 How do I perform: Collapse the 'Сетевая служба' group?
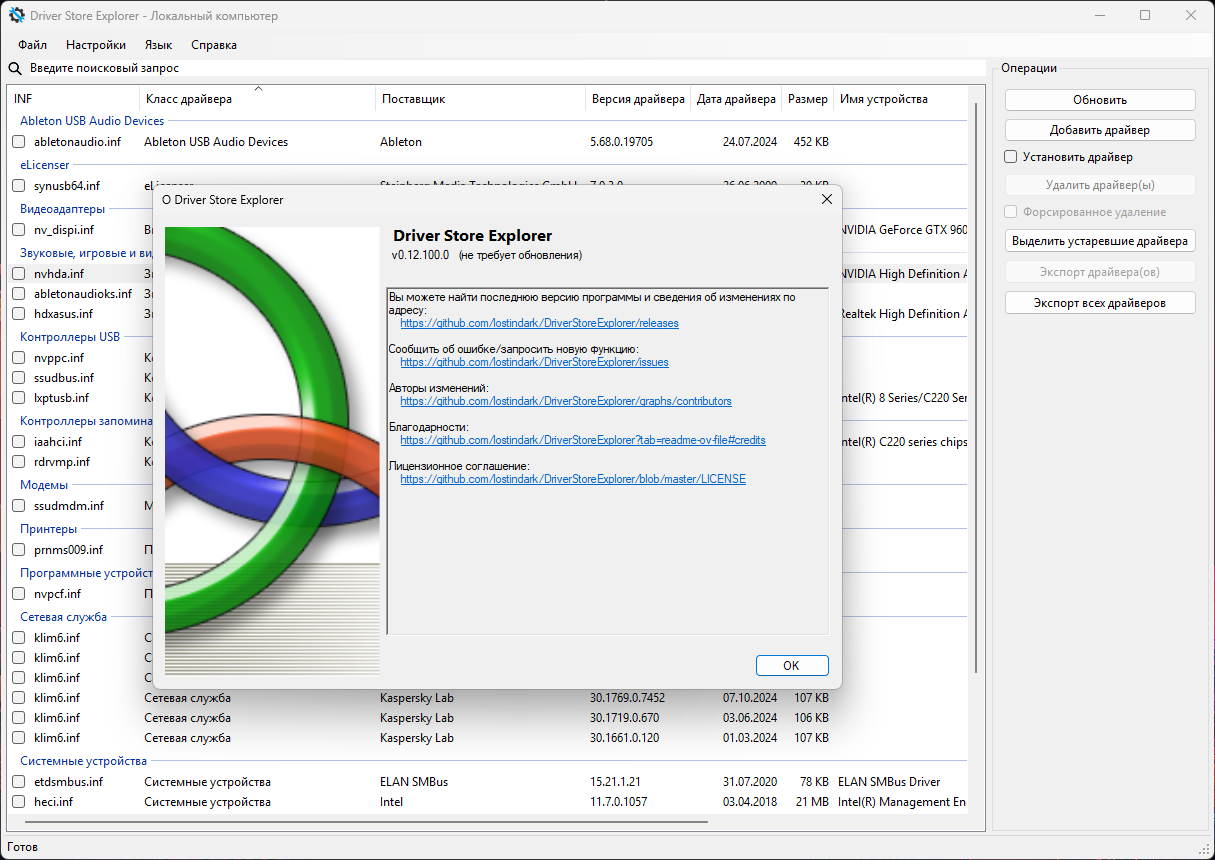point(63,617)
